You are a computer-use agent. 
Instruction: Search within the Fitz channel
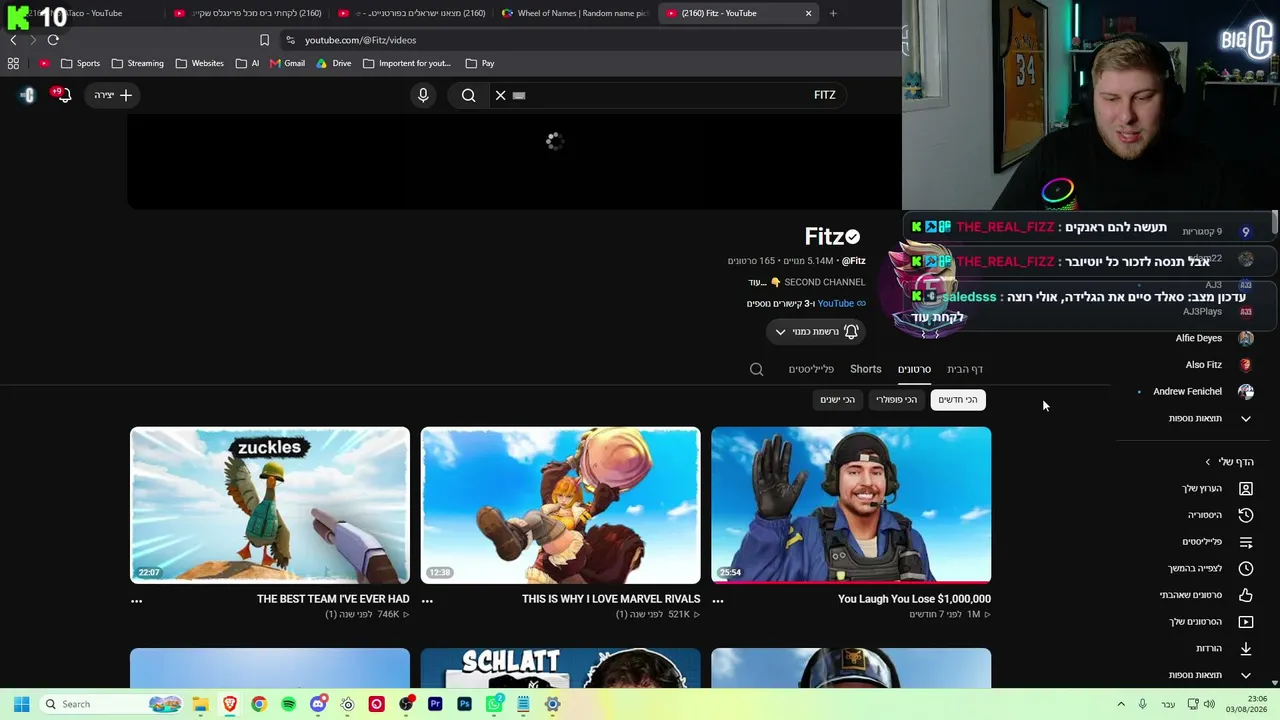(x=757, y=369)
